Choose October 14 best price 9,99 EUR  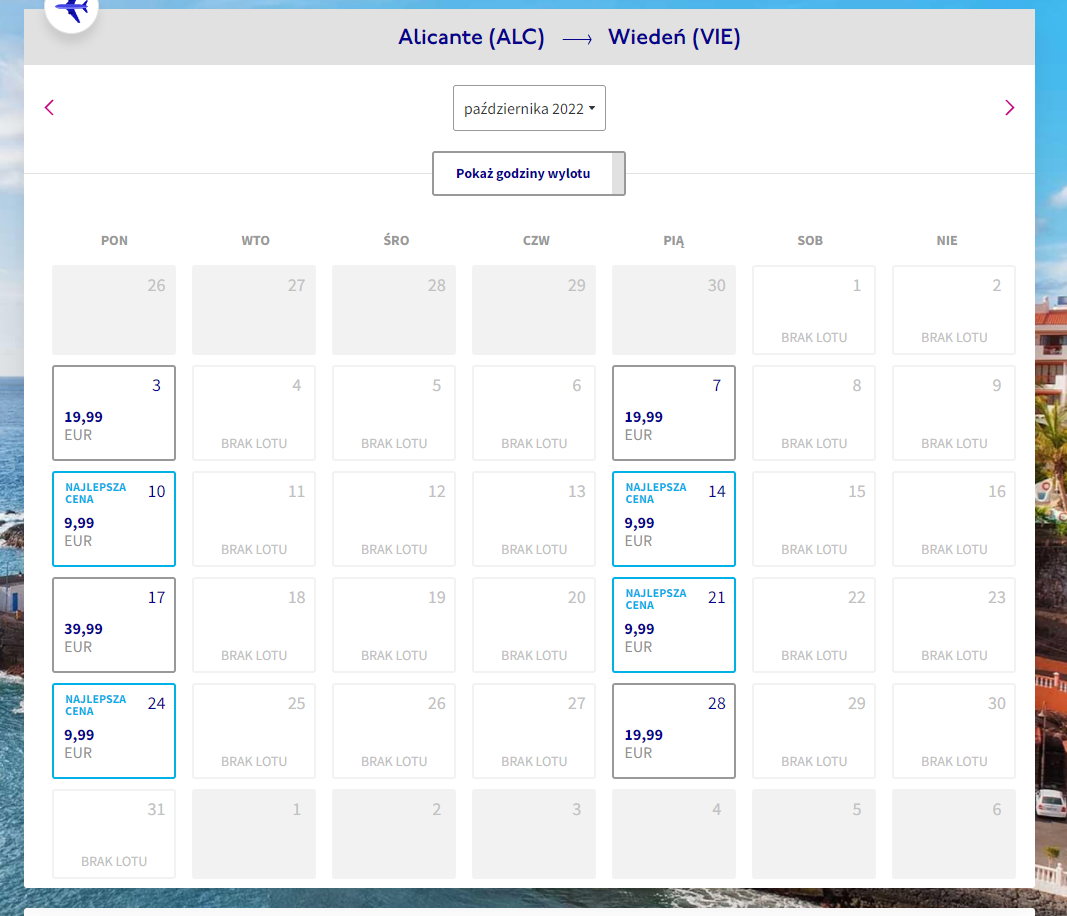point(674,519)
